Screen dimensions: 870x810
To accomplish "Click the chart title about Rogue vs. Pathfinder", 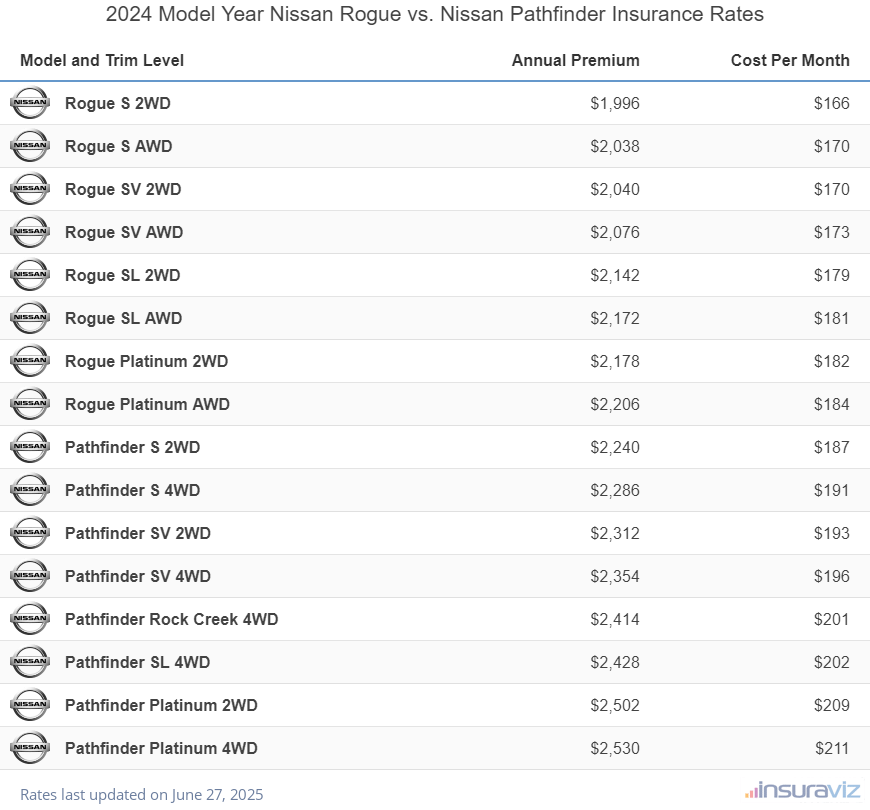I will (435, 14).
